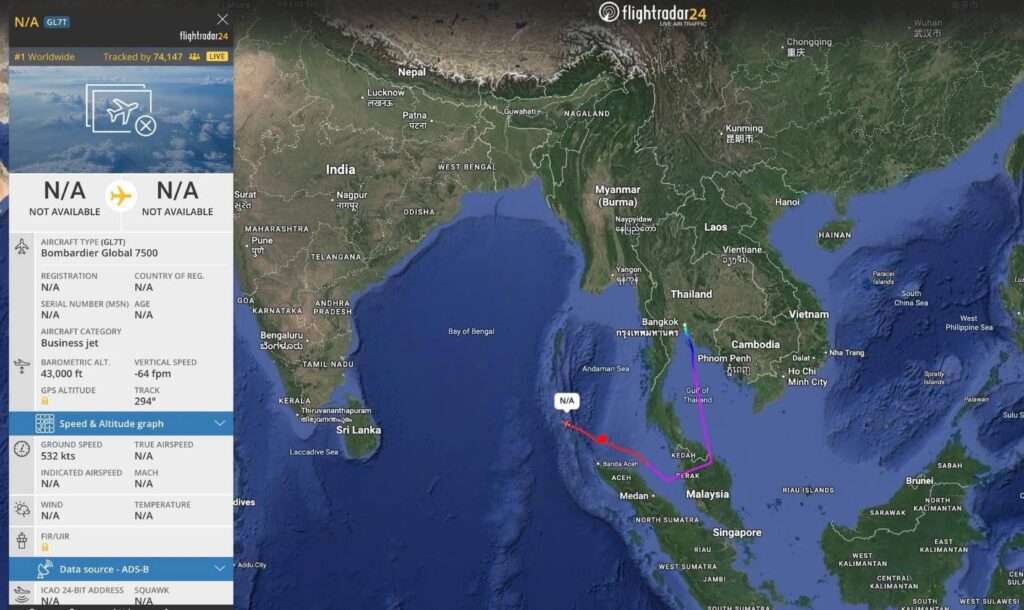This screenshot has height=610, width=1024.
Task: Click the satellite dish Data source icon
Action: click(x=44, y=569)
